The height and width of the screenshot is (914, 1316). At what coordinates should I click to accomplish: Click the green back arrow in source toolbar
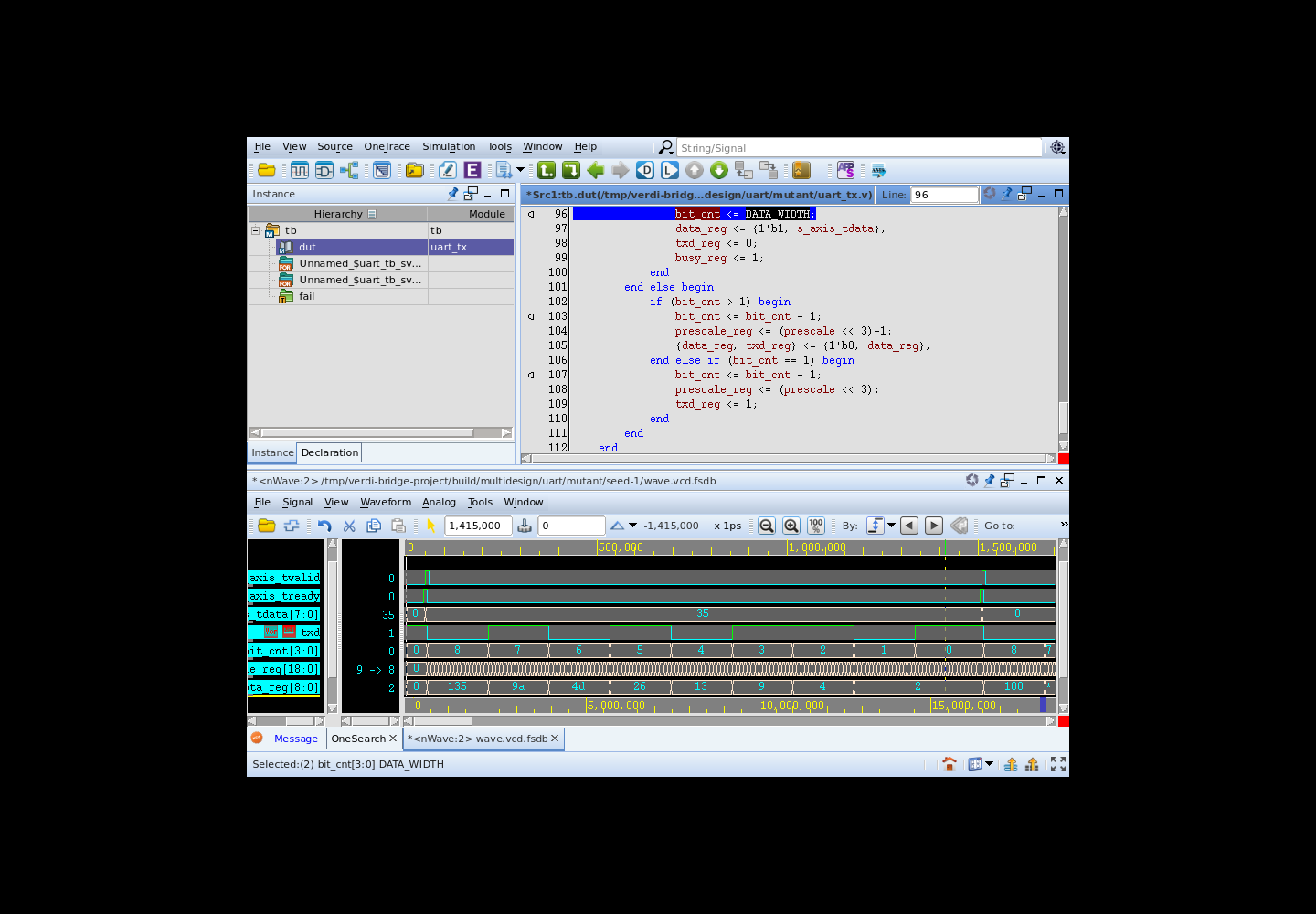pos(596,170)
